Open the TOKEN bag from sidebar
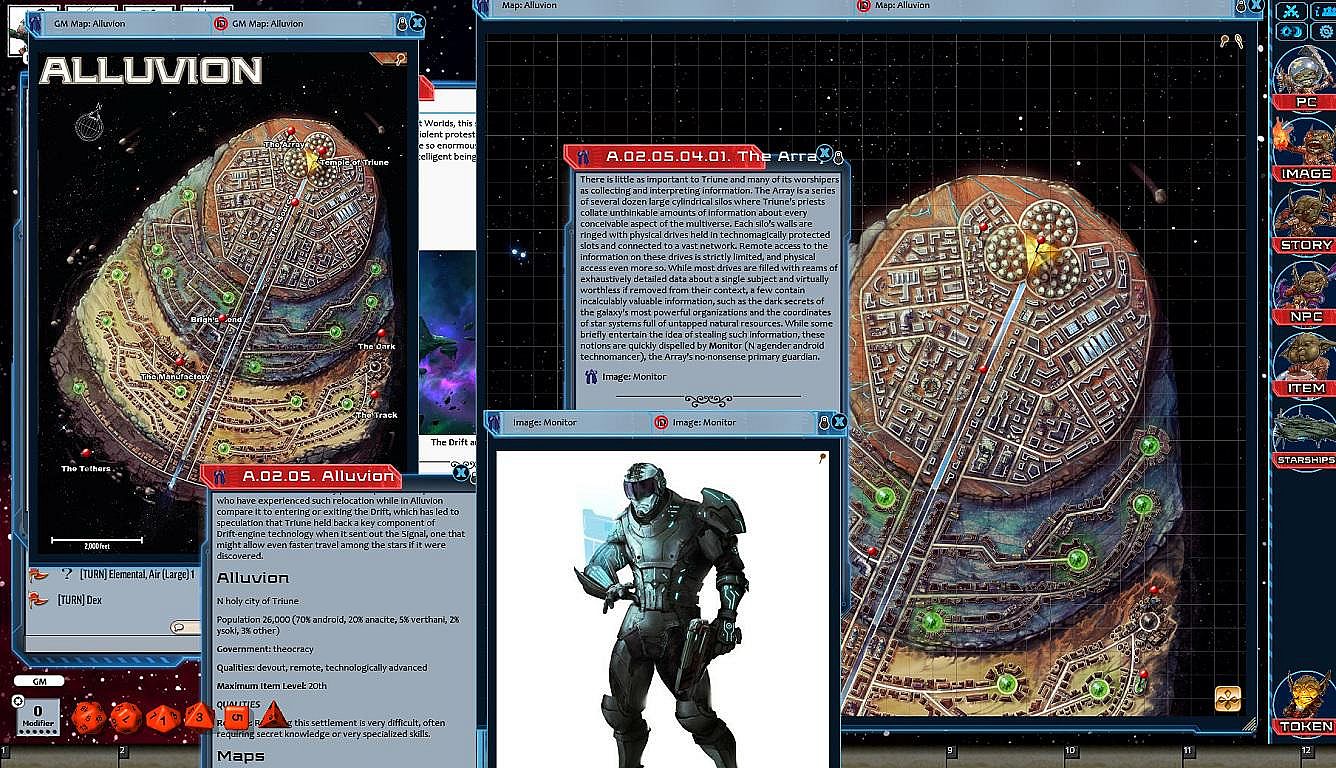 (x=1305, y=703)
